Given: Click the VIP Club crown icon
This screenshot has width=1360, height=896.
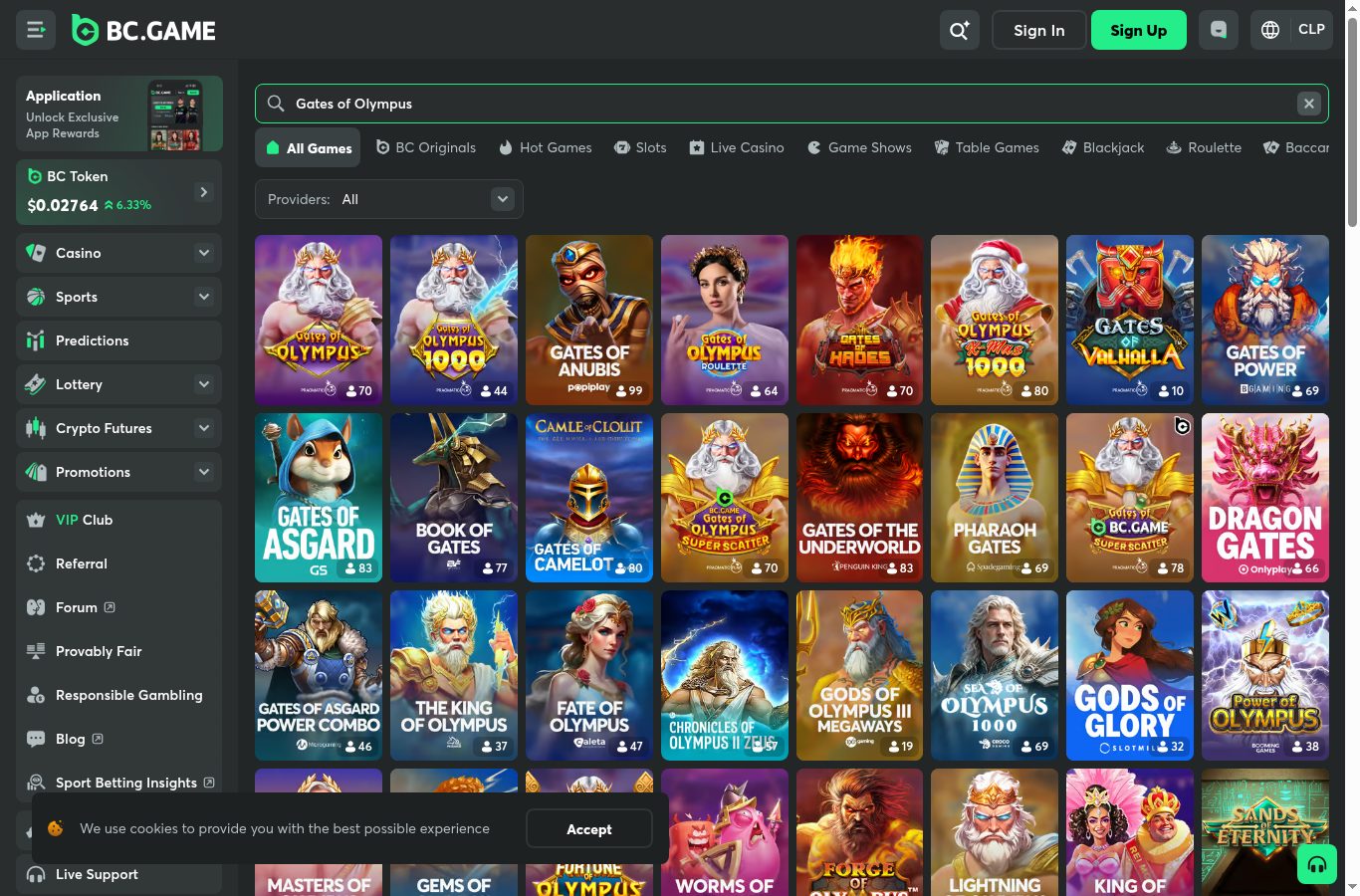Looking at the screenshot, I should coord(36,520).
